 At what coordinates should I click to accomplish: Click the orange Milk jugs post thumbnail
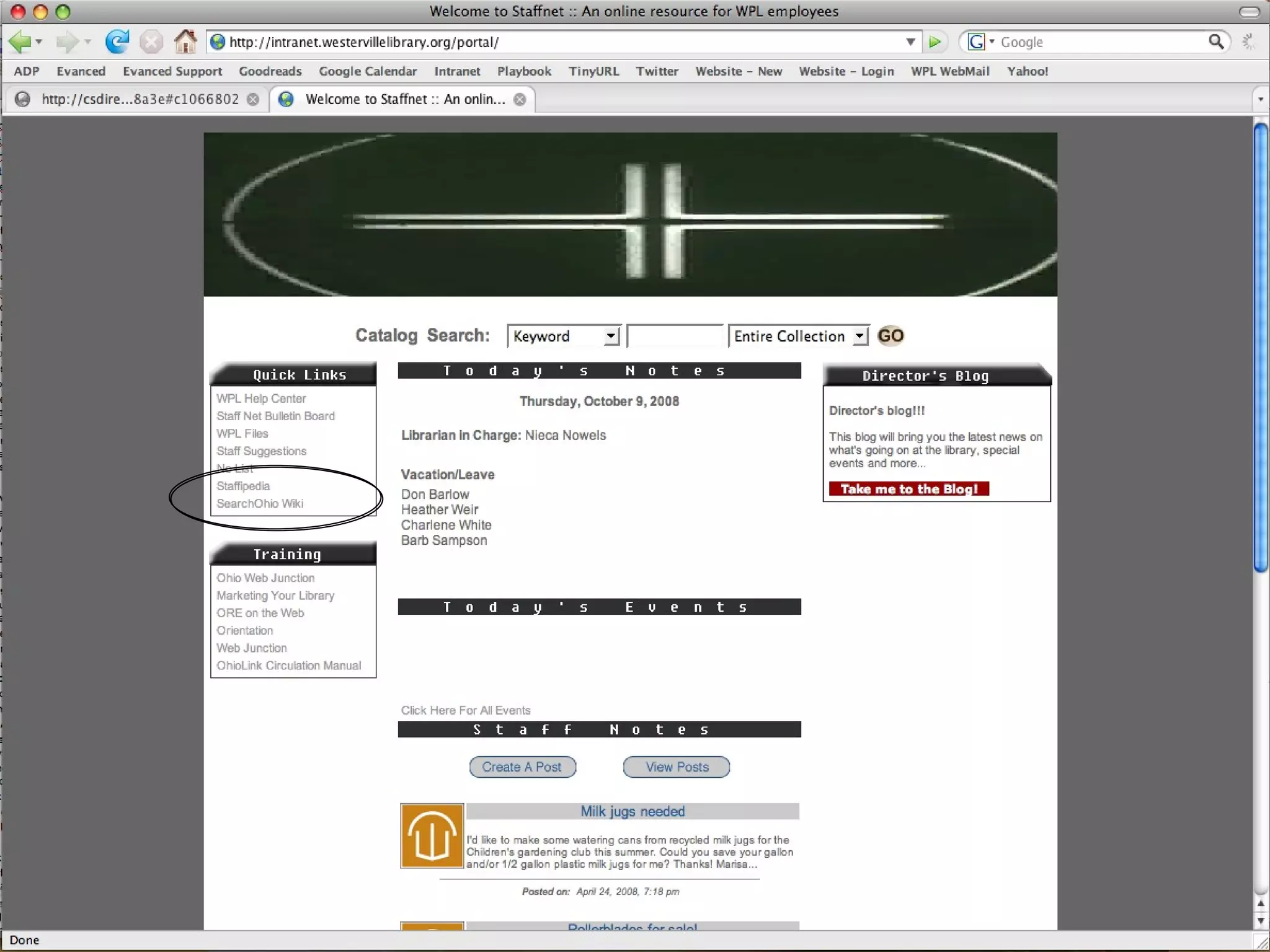point(432,835)
